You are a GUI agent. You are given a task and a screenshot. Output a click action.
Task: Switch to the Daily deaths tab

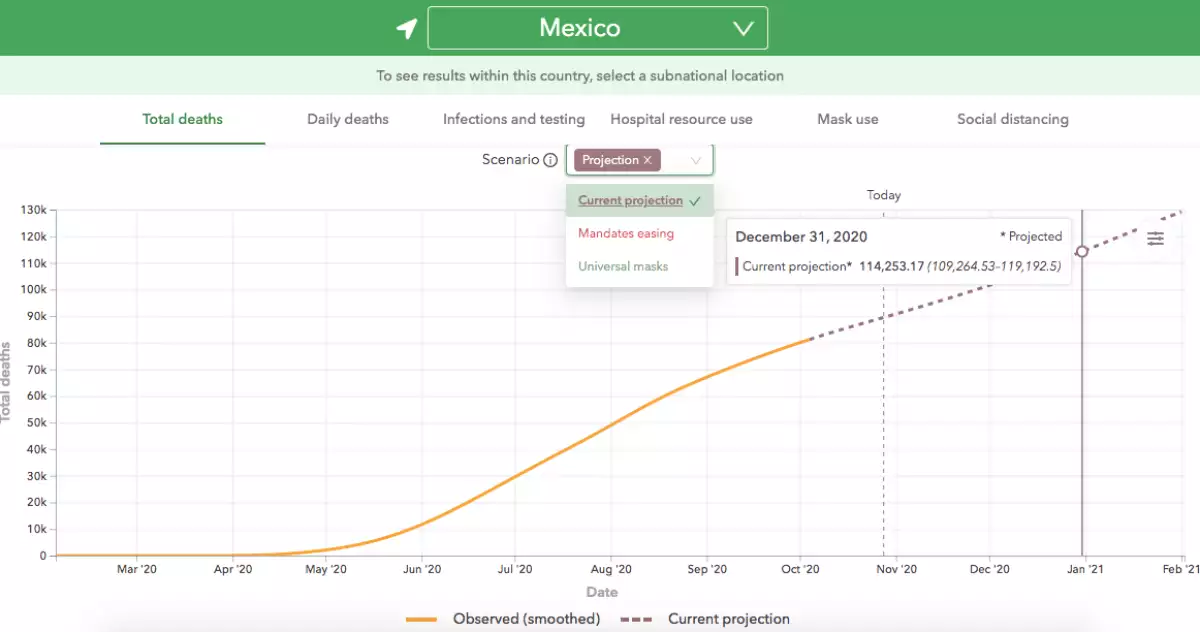click(347, 119)
